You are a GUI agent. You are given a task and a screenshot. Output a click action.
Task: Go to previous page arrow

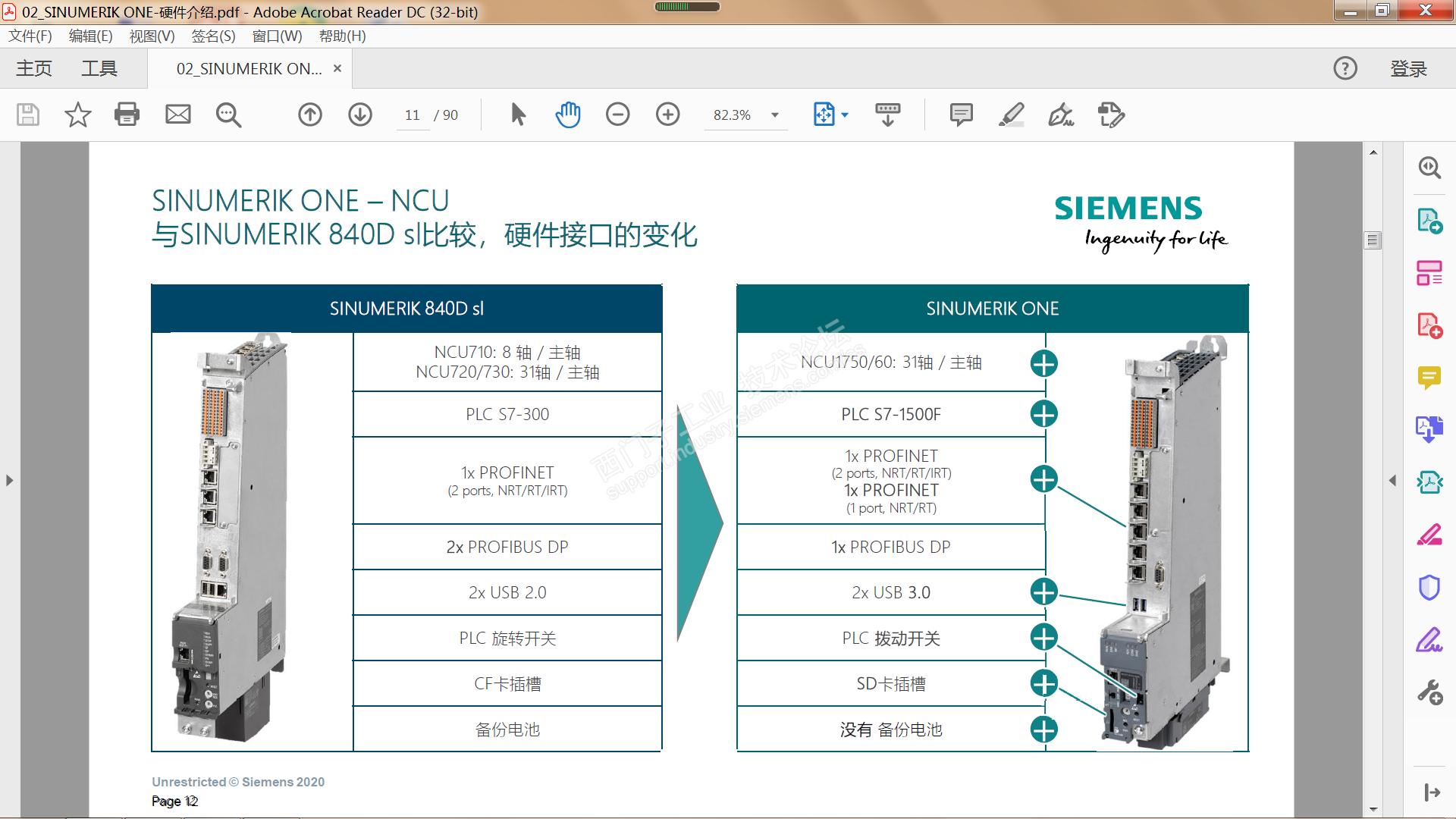(x=309, y=115)
